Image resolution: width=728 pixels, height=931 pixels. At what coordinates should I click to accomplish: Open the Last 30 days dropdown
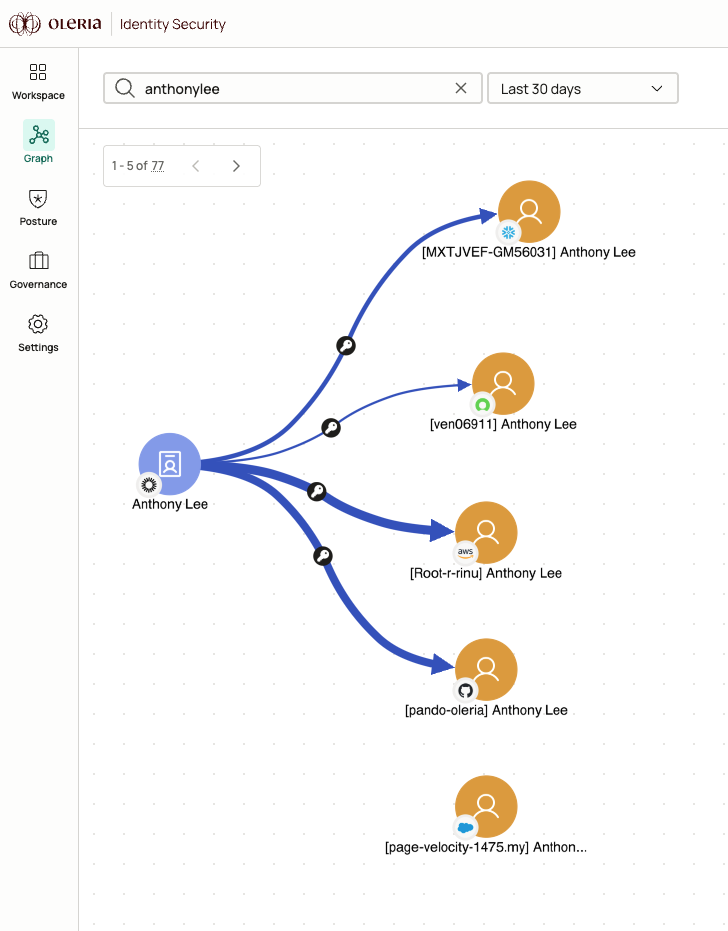[x=583, y=88]
